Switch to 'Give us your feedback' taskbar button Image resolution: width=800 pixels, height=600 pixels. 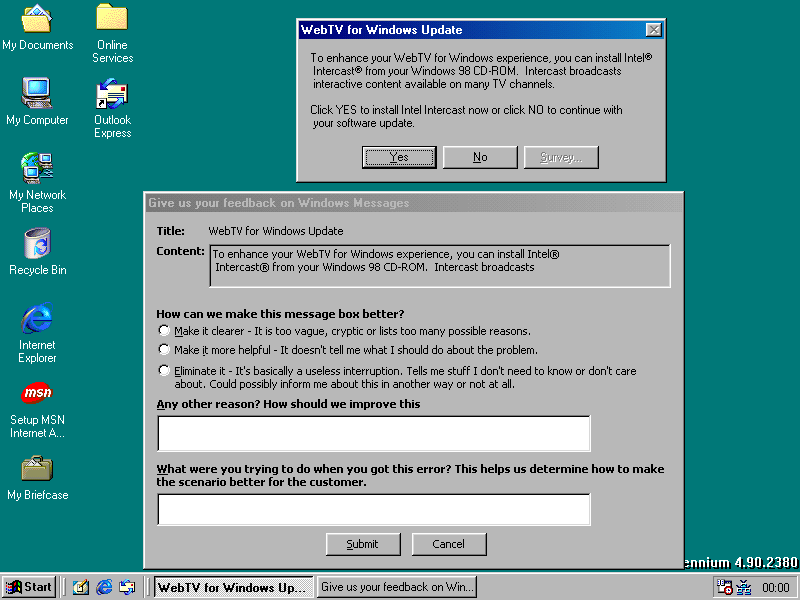(x=396, y=587)
